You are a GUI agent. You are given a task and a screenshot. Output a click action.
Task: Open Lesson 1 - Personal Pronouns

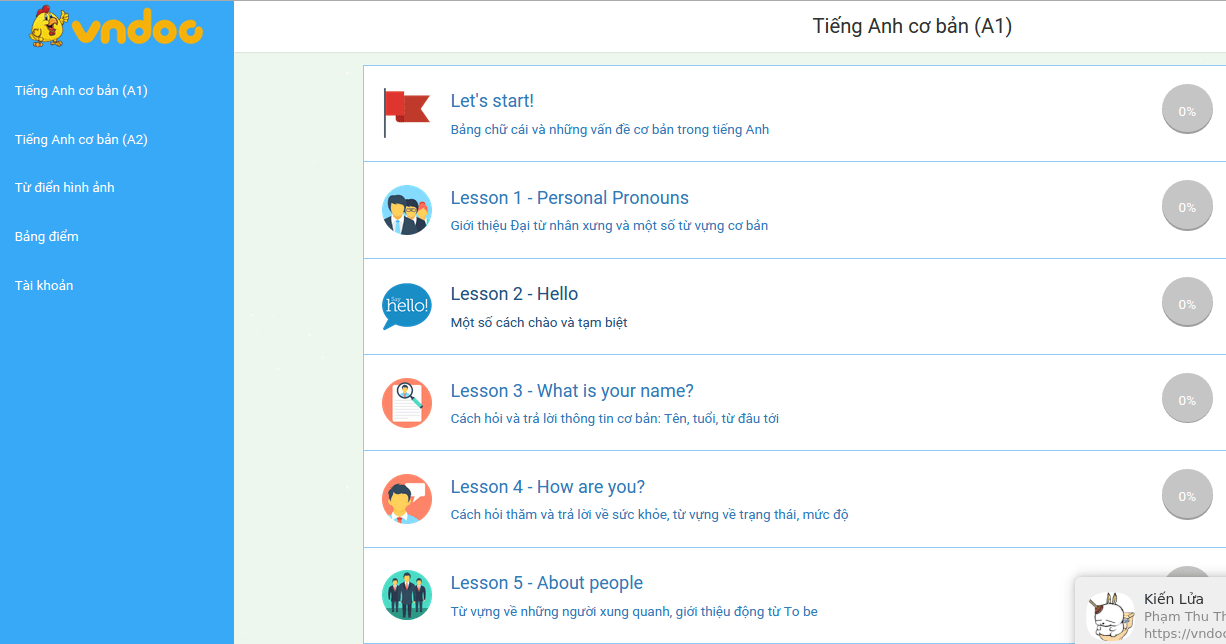point(569,198)
